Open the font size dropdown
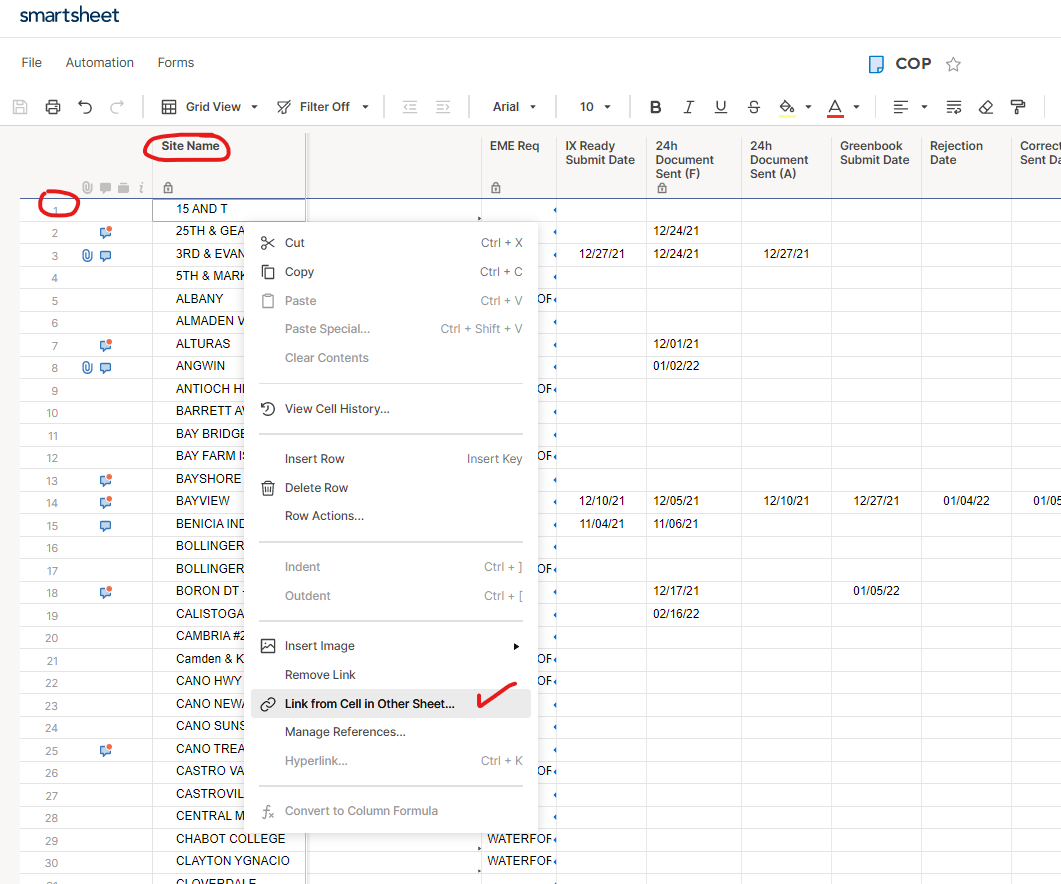1061x884 pixels. (x=593, y=106)
